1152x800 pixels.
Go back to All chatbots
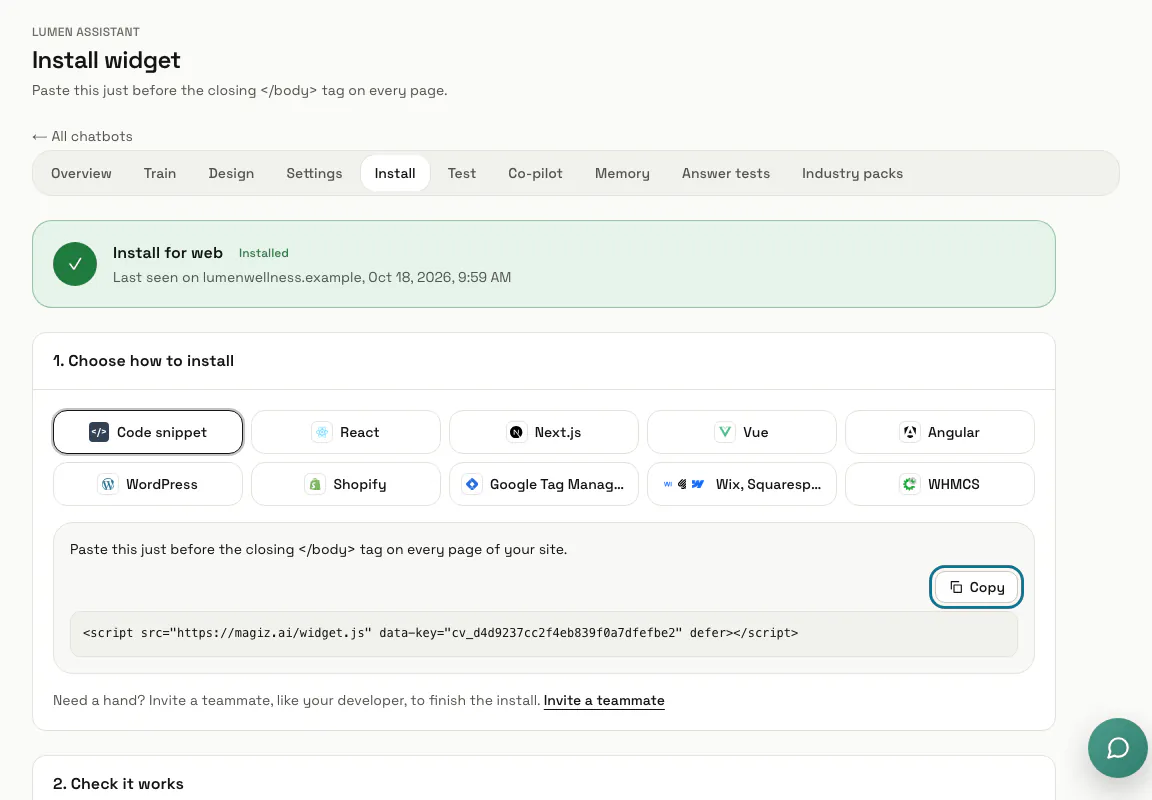82,137
